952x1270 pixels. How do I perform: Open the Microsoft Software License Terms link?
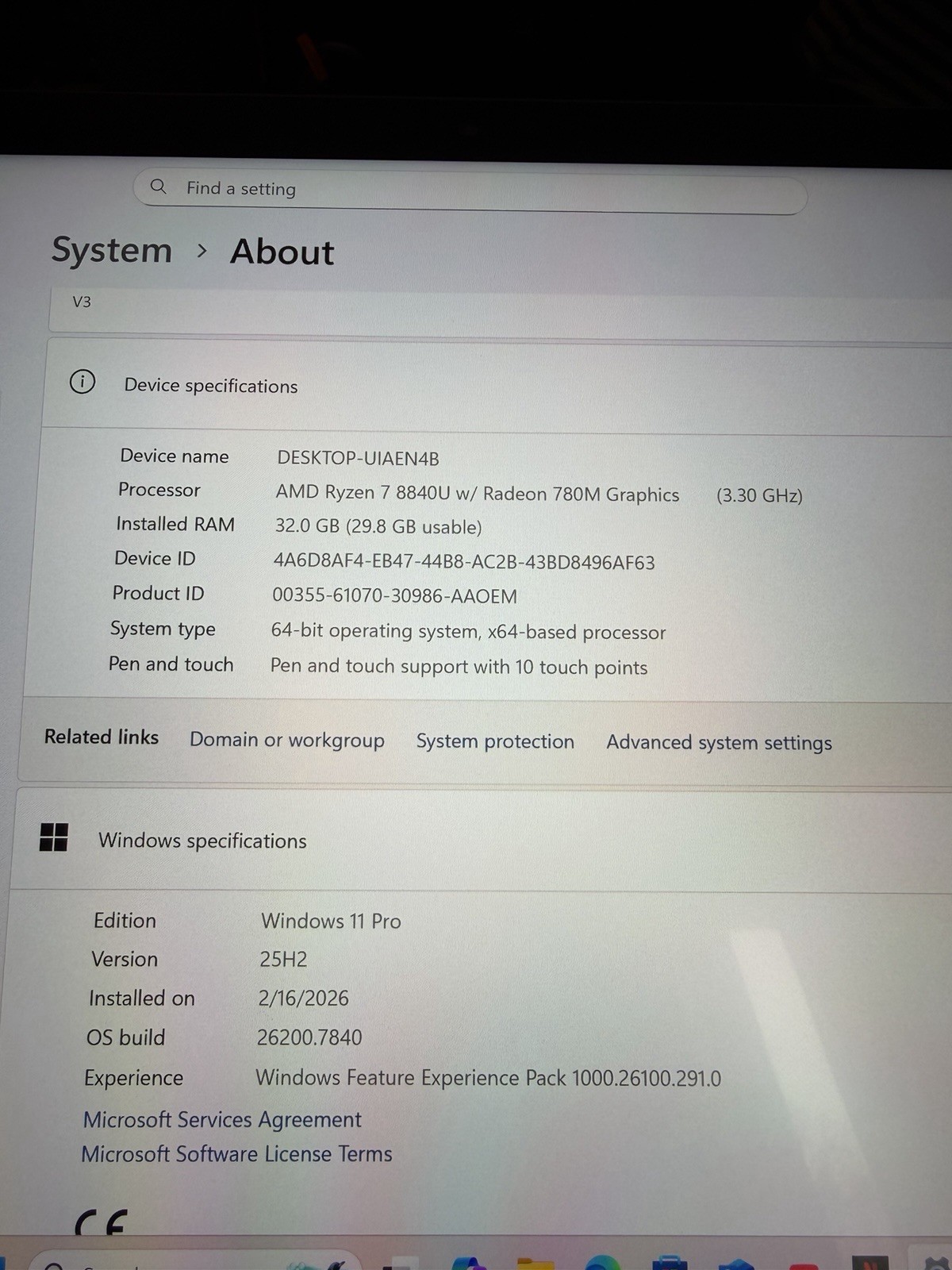click(x=236, y=1154)
